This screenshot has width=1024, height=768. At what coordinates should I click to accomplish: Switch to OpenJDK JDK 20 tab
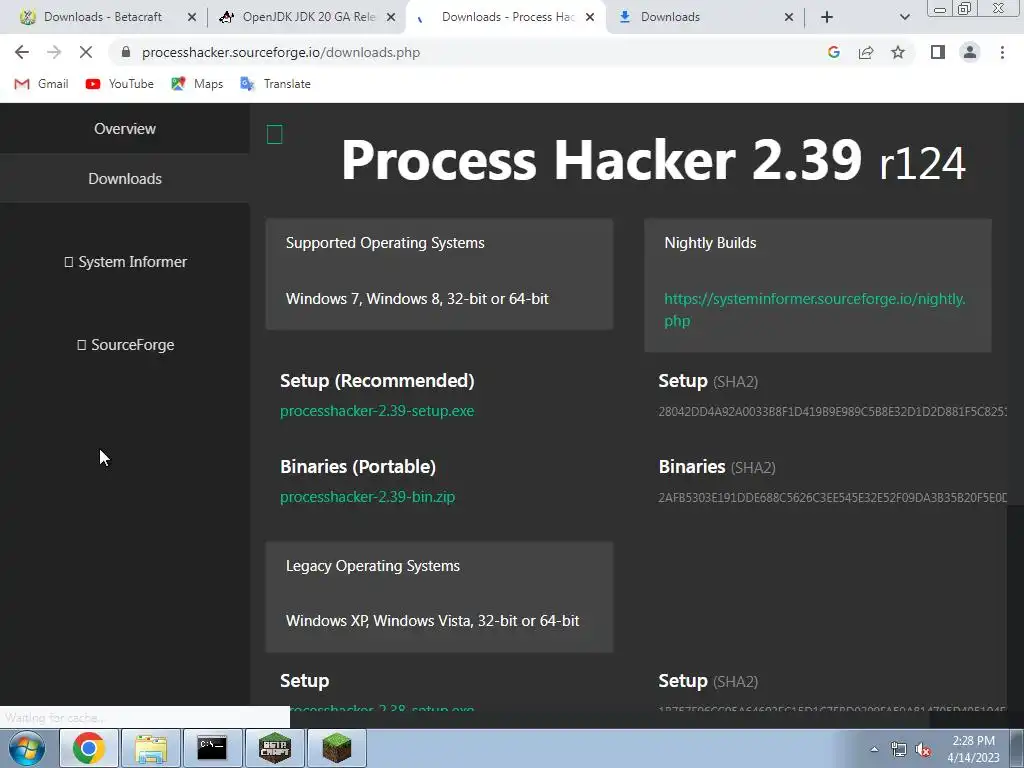coord(308,17)
